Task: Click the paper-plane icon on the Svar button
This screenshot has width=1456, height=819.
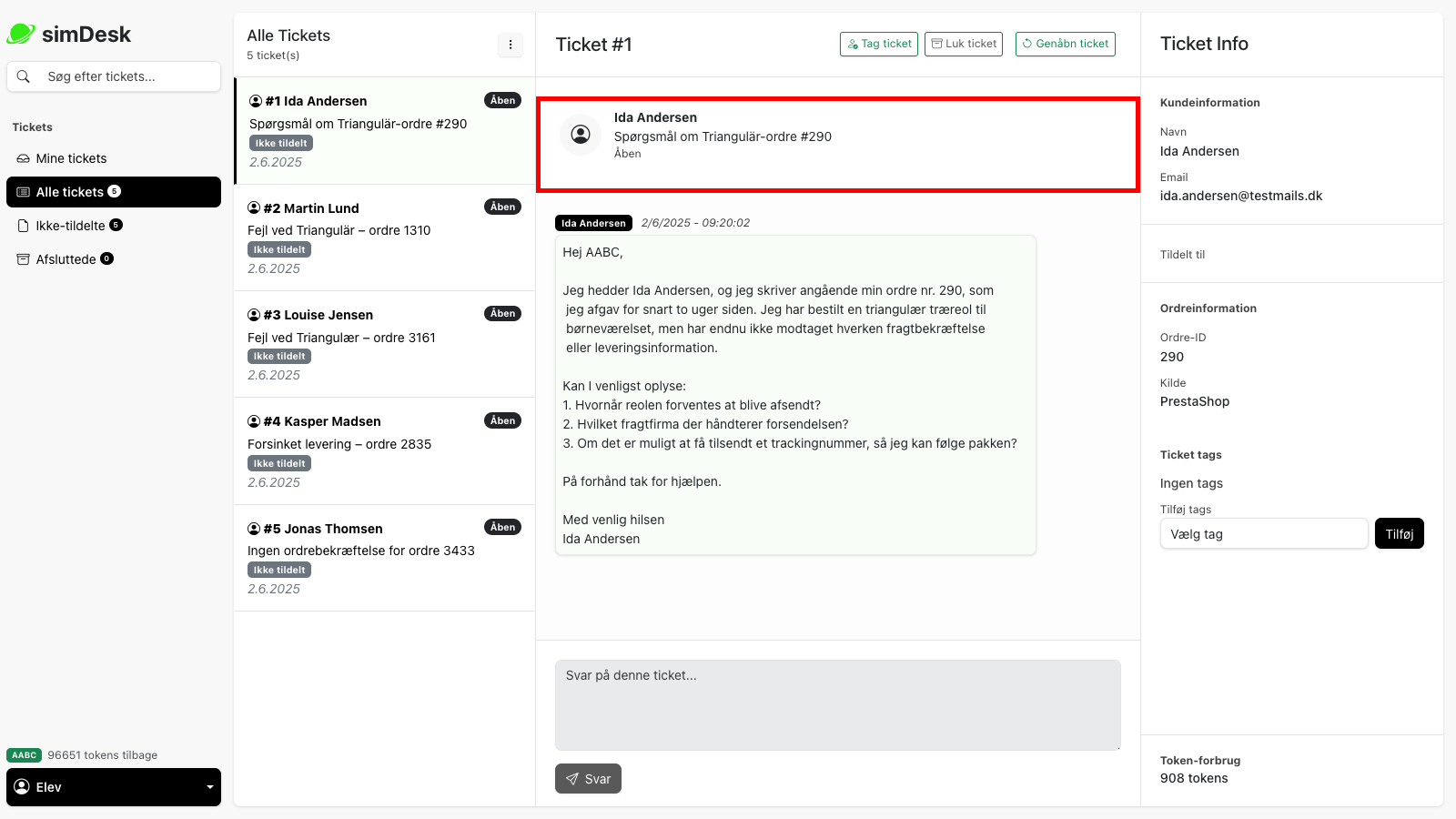Action: (572, 779)
